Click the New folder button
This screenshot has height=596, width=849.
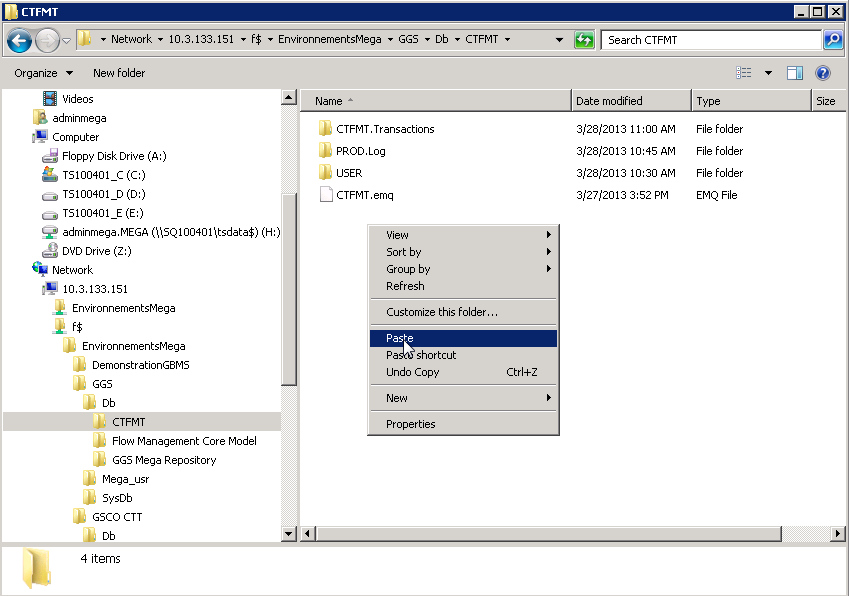pos(119,73)
